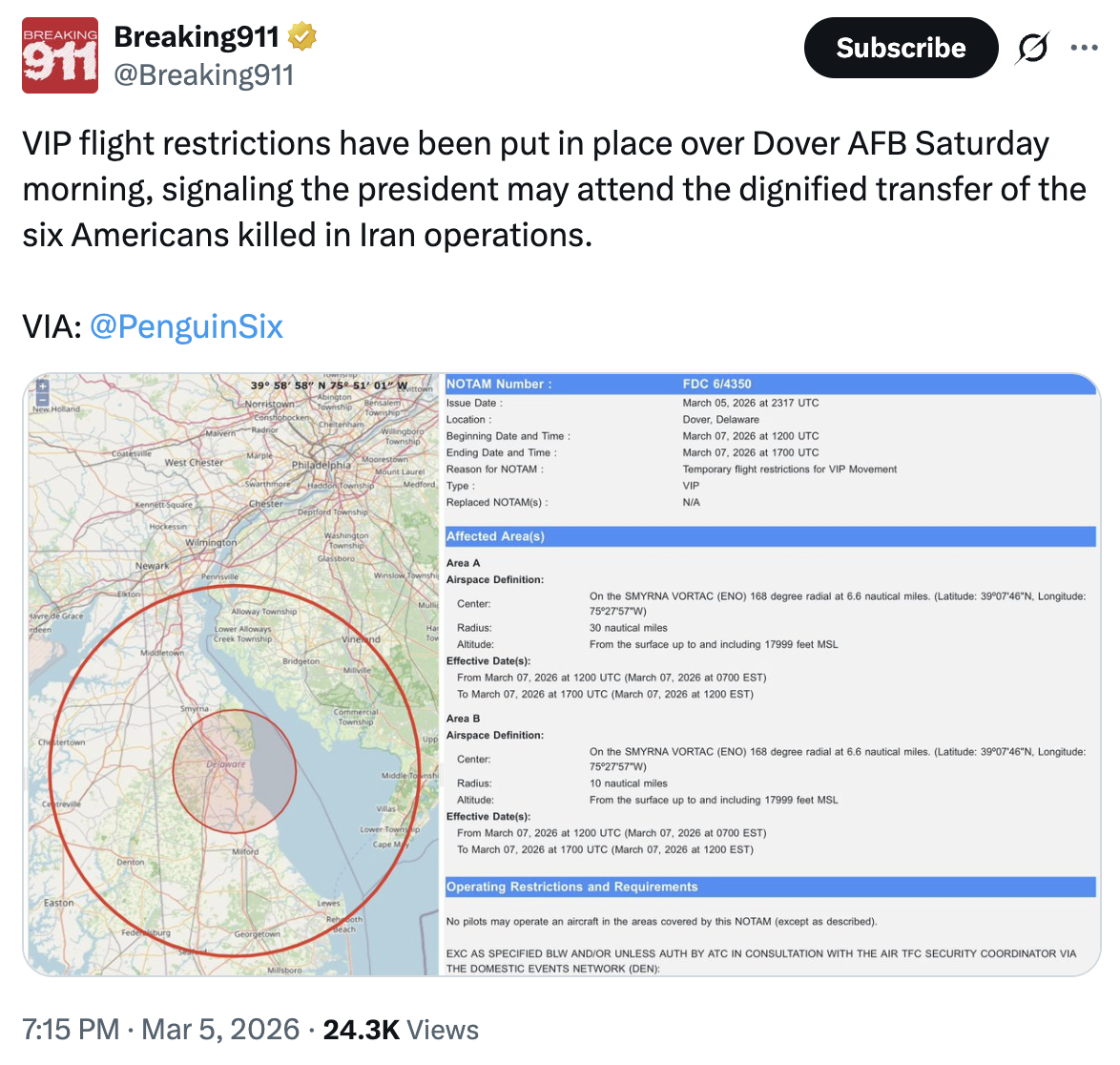Image resolution: width=1120 pixels, height=1065 pixels.
Task: Open the tweet text about Dover AFB
Action: coord(553,189)
